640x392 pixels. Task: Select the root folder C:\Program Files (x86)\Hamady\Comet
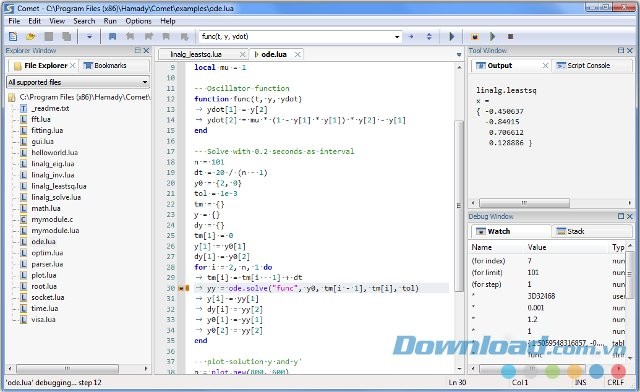(85, 97)
